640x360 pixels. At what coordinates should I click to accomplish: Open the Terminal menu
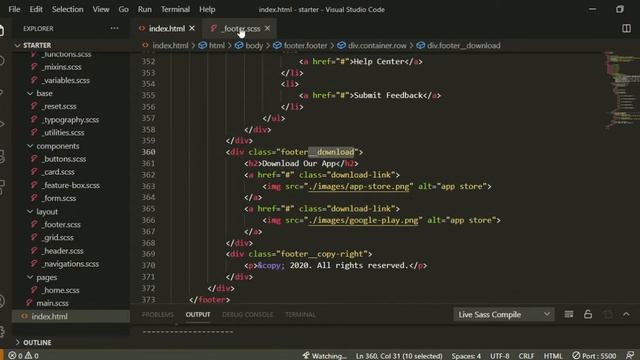(x=175, y=9)
